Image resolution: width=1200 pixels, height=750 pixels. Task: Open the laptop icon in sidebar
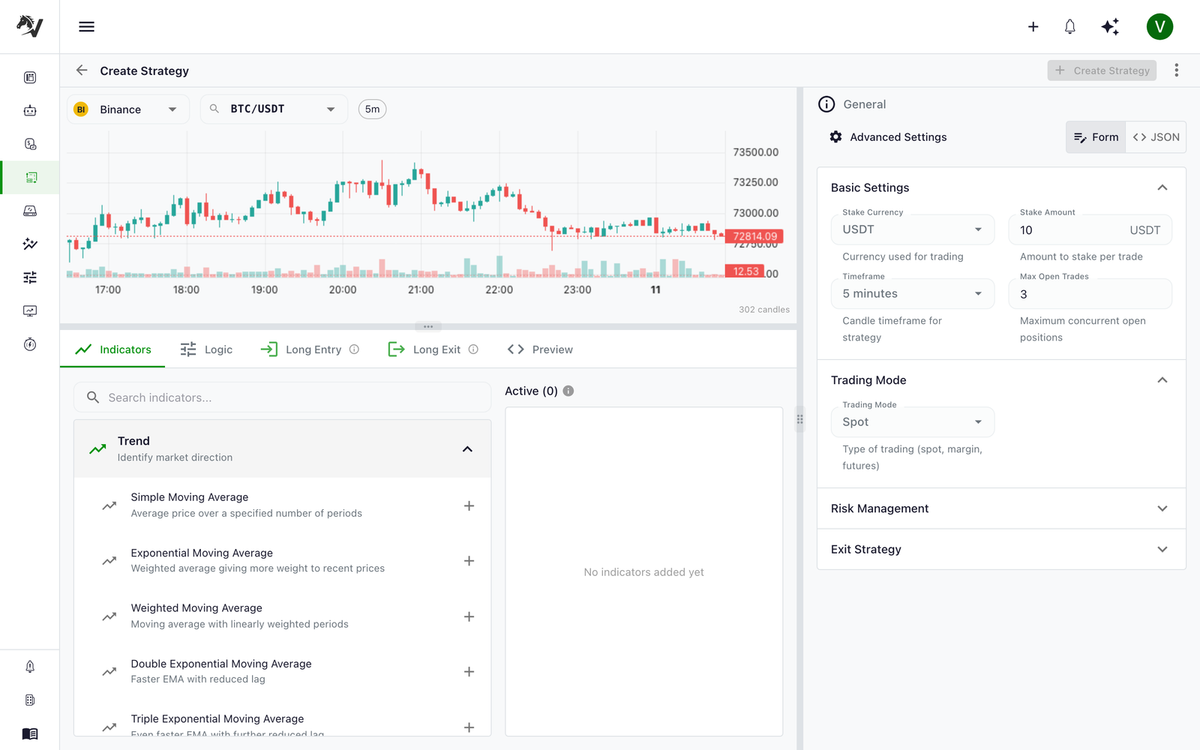tap(30, 211)
